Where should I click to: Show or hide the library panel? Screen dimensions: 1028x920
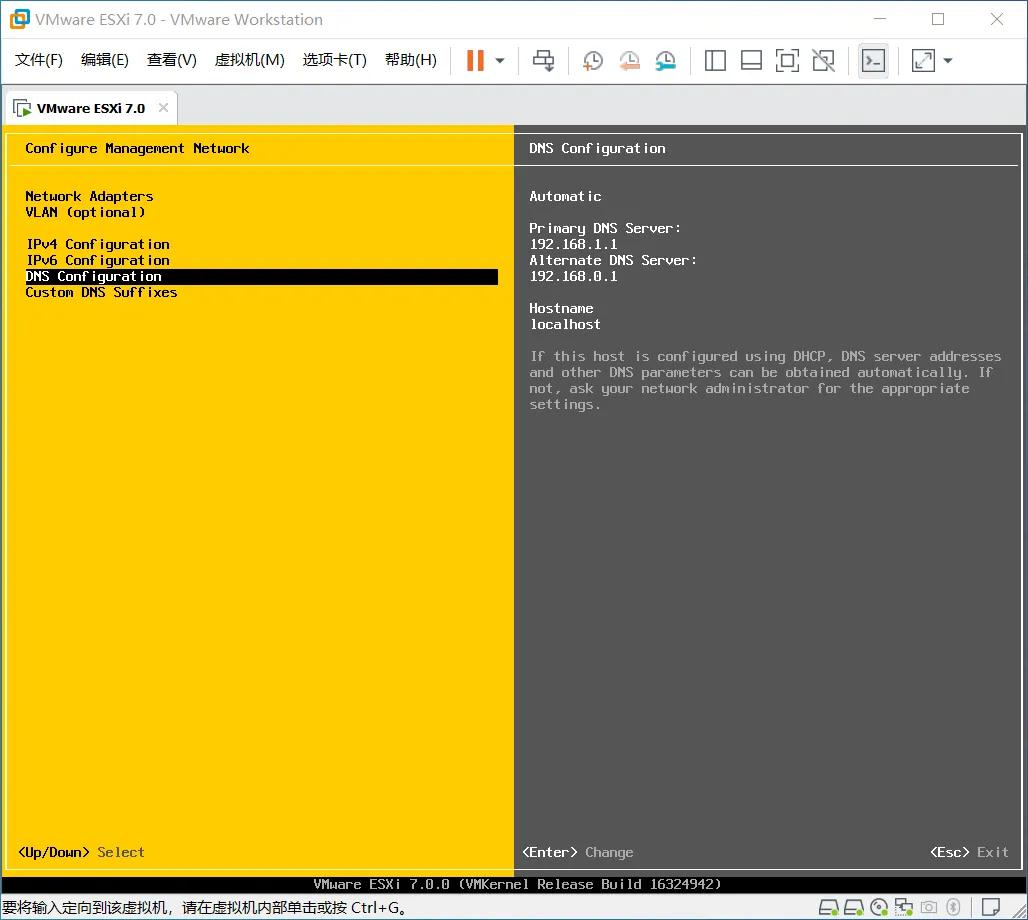(x=715, y=60)
